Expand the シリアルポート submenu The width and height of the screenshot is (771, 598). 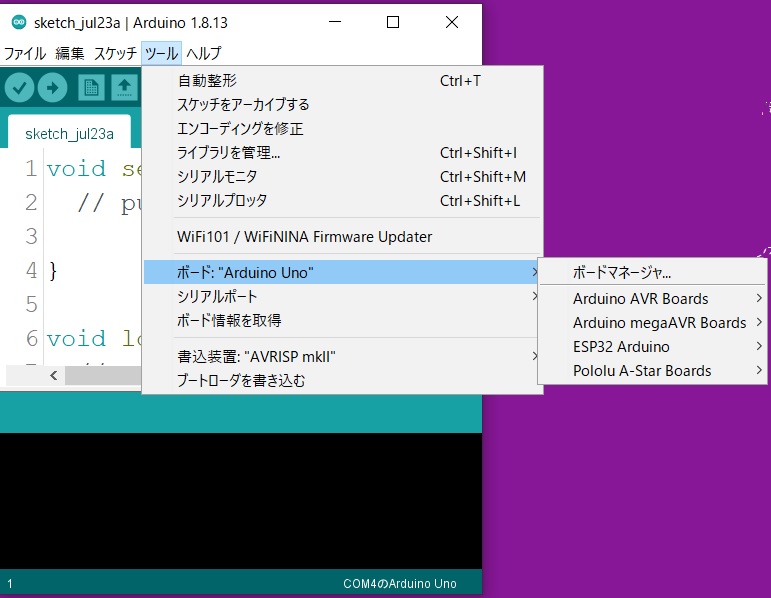click(x=343, y=297)
